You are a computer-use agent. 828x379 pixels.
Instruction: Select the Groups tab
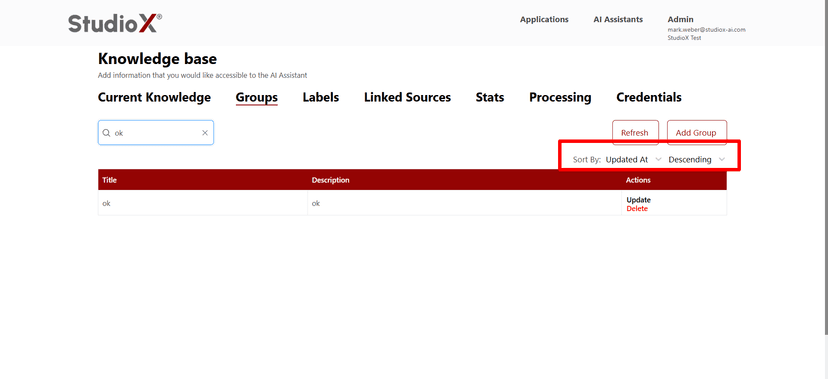pyautogui.click(x=257, y=98)
